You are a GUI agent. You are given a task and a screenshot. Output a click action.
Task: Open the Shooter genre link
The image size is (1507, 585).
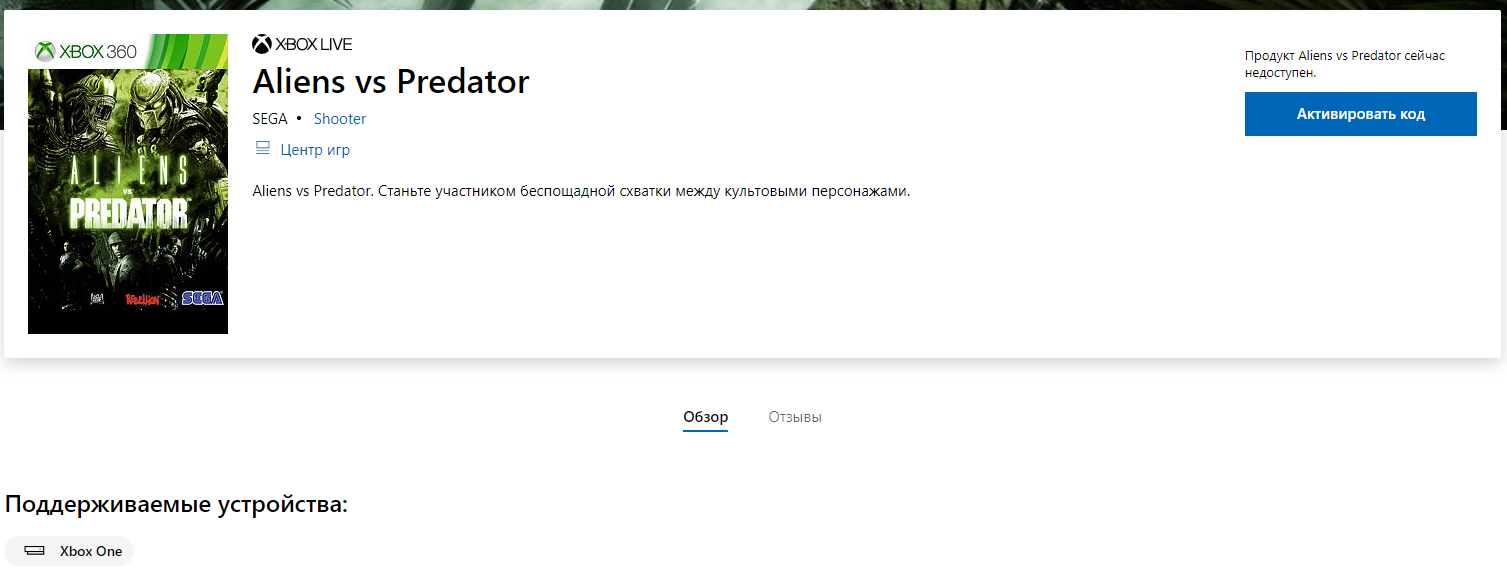(340, 119)
